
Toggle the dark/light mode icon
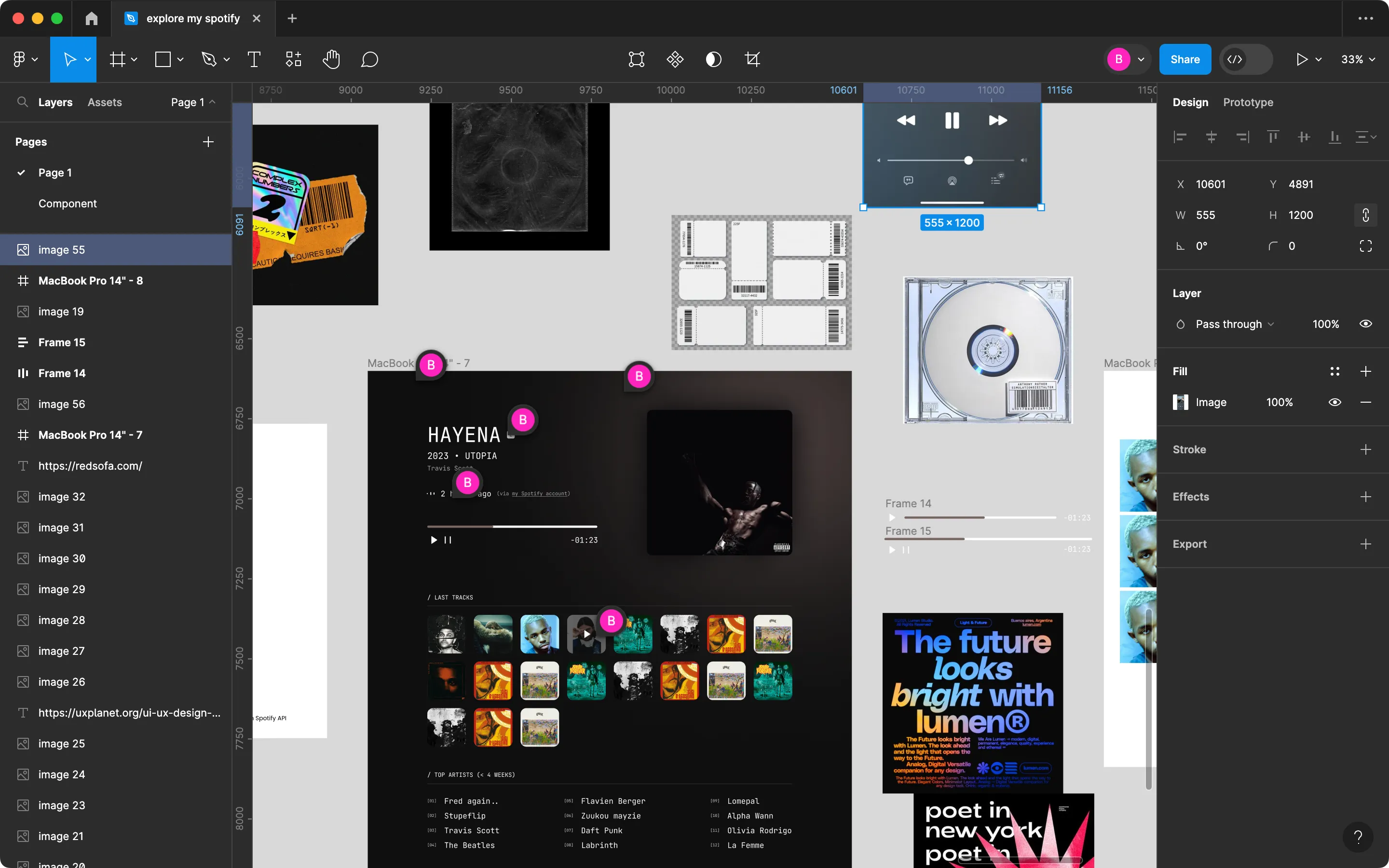point(713,59)
